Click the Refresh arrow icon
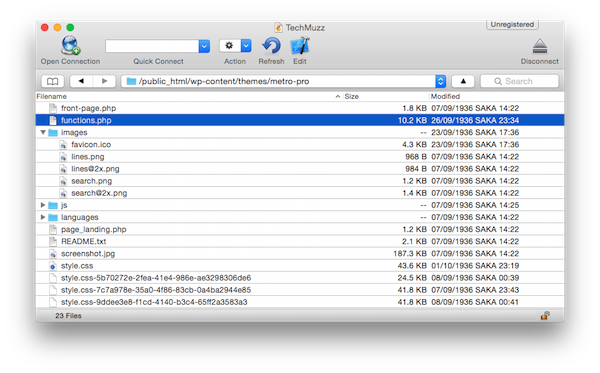Screen dimensions: 600x373 tap(271, 46)
